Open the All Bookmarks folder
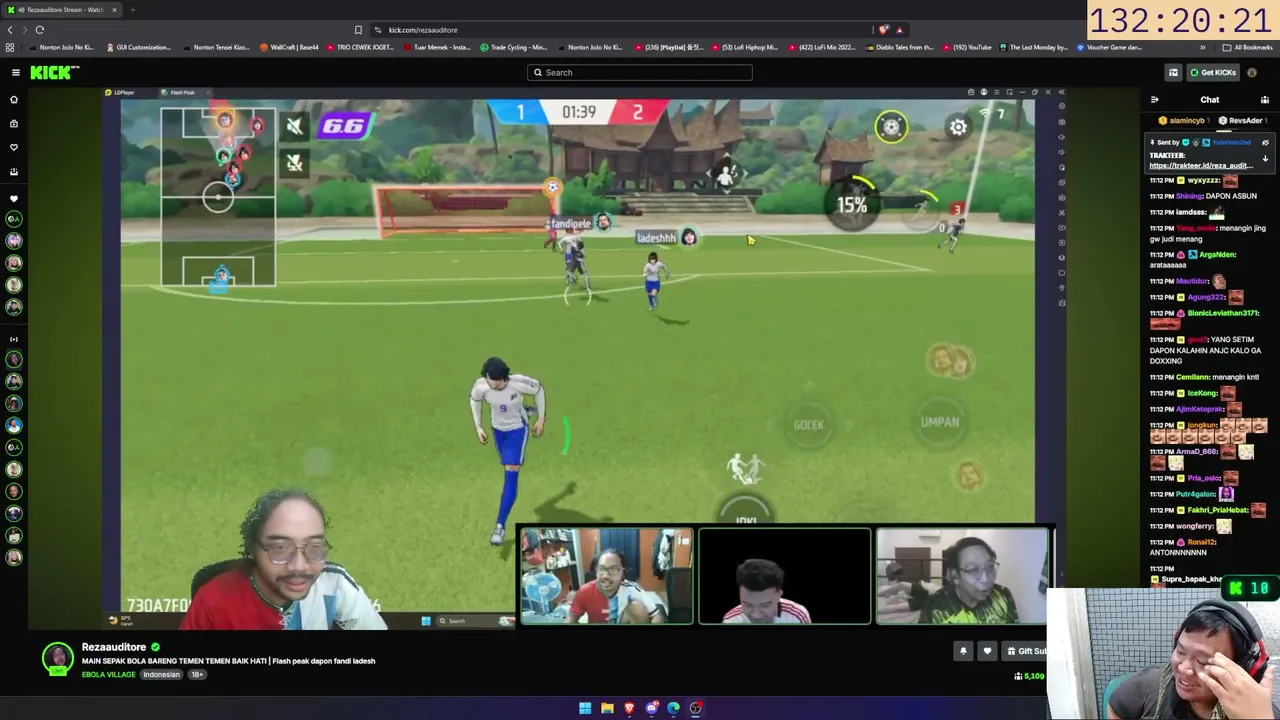 tap(1248, 47)
